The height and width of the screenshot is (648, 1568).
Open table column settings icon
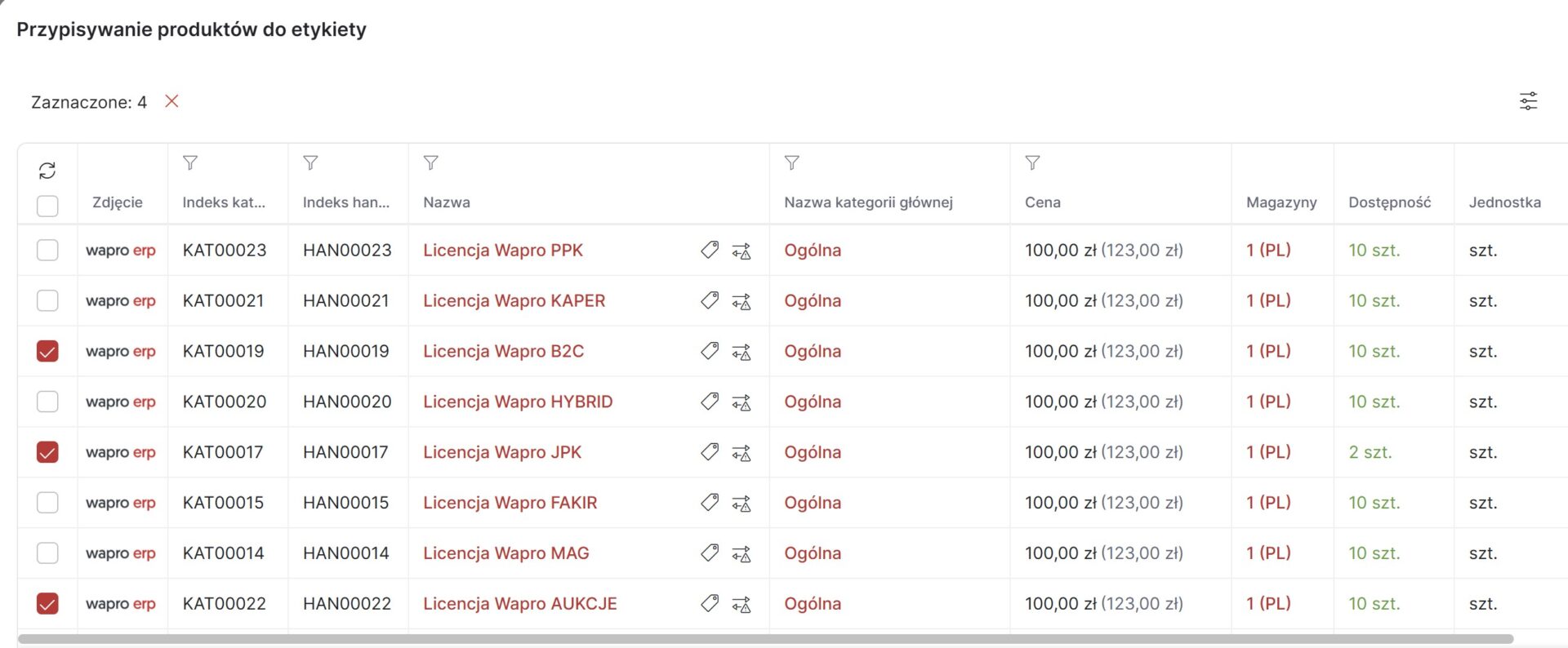pos(1528,101)
